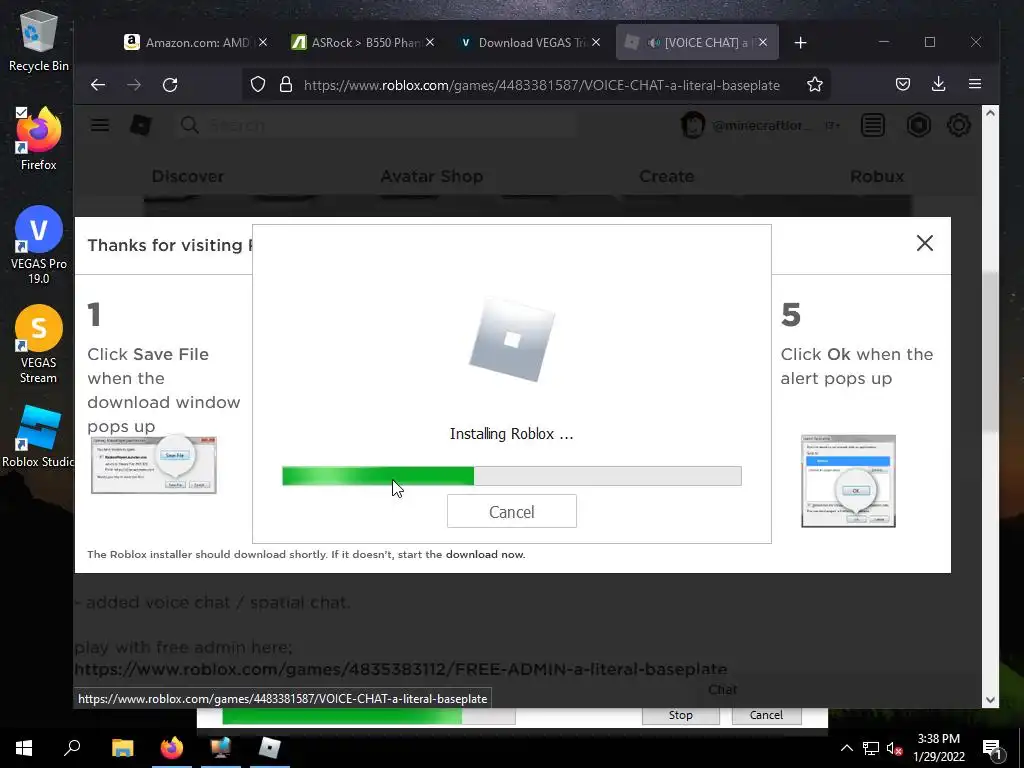Open the Avatar Shop menu item

pyautogui.click(x=432, y=176)
